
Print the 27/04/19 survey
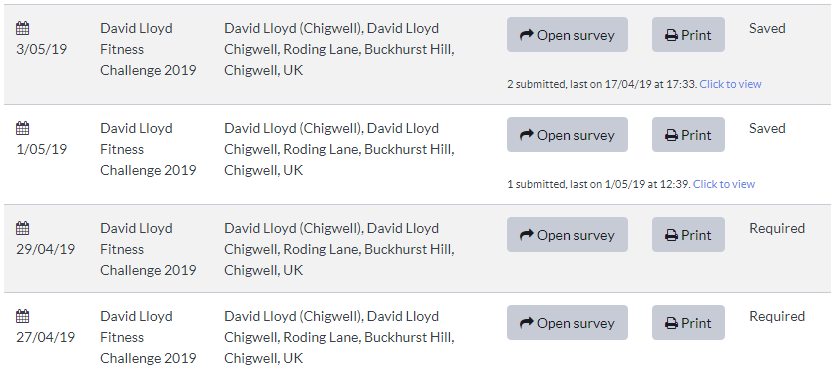click(688, 323)
